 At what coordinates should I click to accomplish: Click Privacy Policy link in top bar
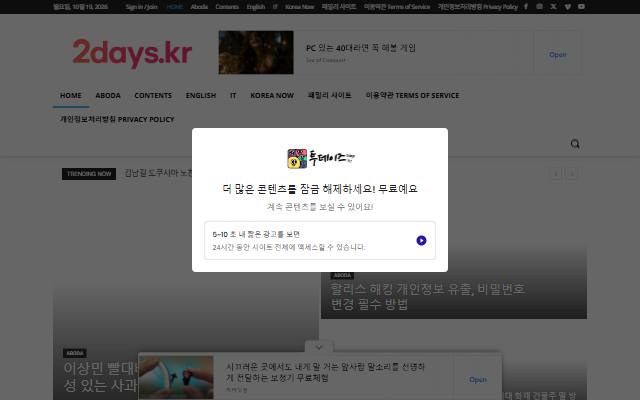pyautogui.click(x=478, y=7)
